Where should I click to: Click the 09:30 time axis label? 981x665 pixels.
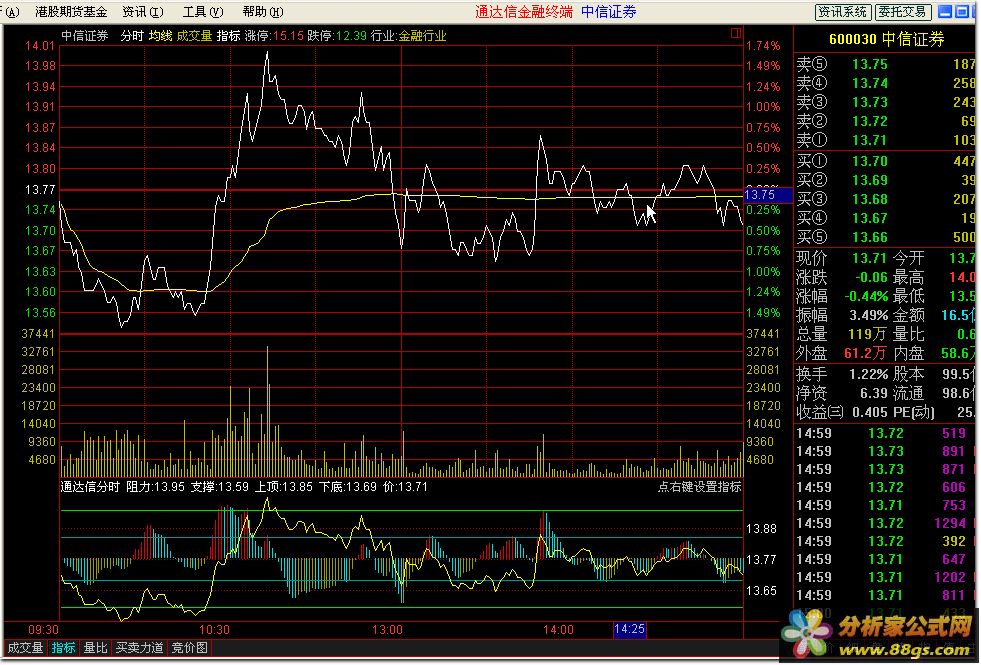43,630
